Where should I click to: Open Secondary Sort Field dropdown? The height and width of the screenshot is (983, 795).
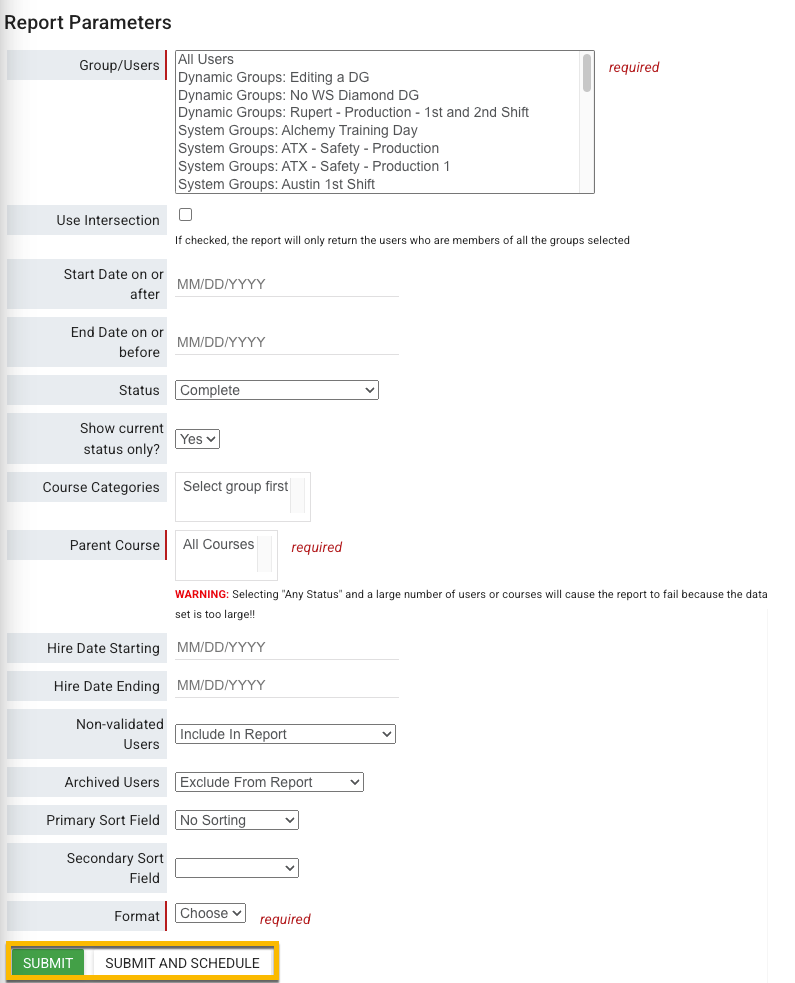coord(236,868)
